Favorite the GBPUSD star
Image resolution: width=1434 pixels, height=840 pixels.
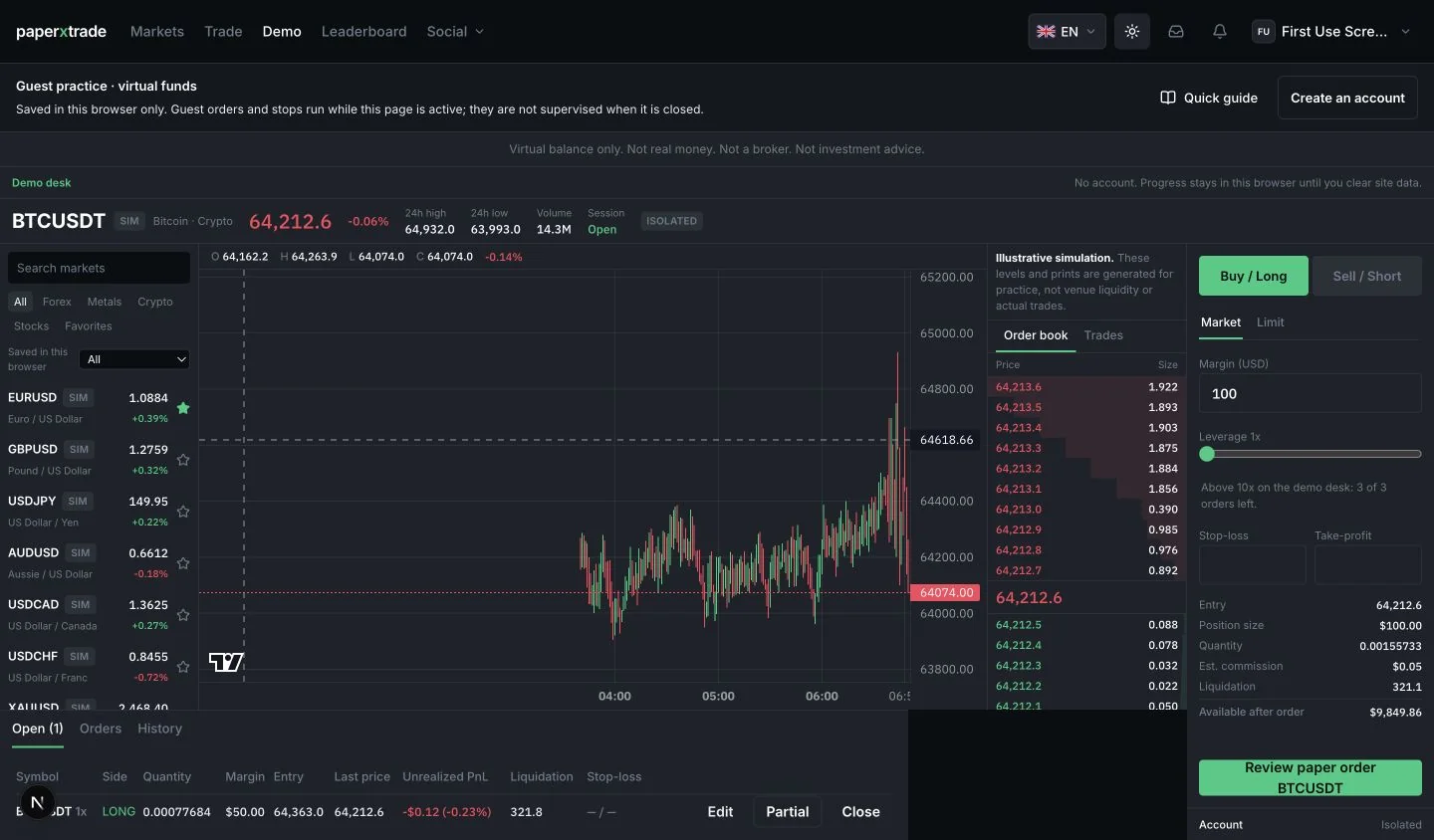click(x=183, y=460)
